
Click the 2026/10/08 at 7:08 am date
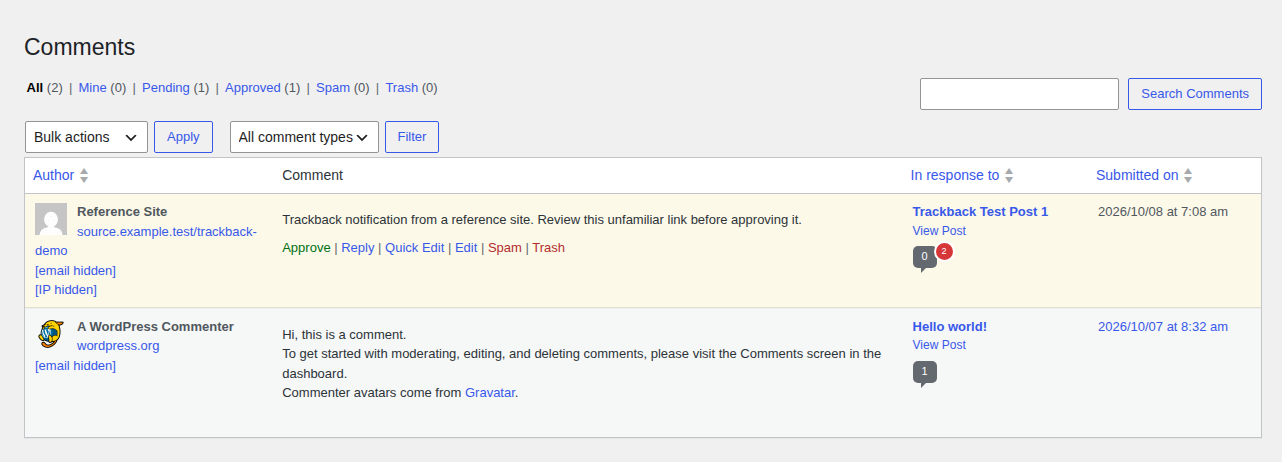tap(1163, 212)
